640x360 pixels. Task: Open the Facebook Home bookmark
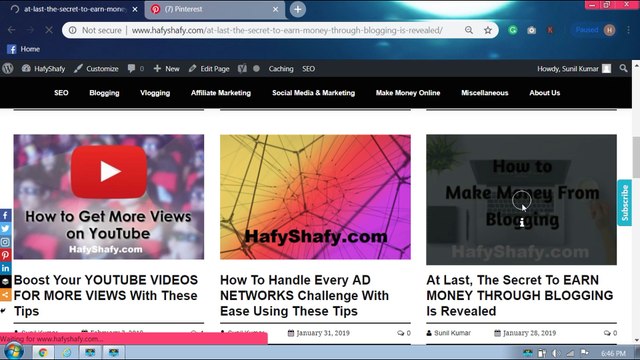click(24, 49)
